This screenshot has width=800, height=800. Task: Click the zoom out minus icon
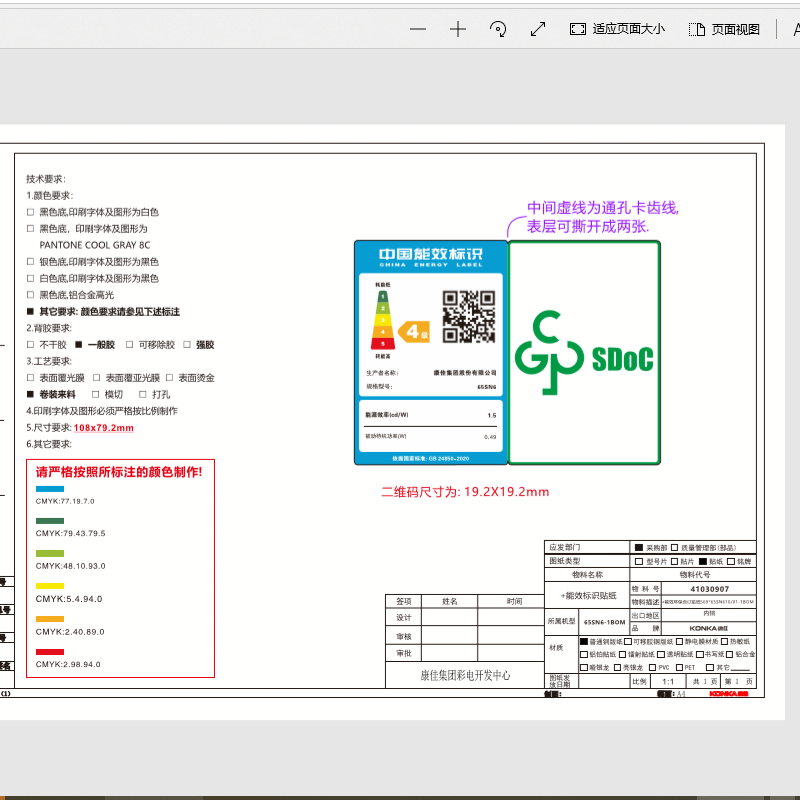coord(417,29)
